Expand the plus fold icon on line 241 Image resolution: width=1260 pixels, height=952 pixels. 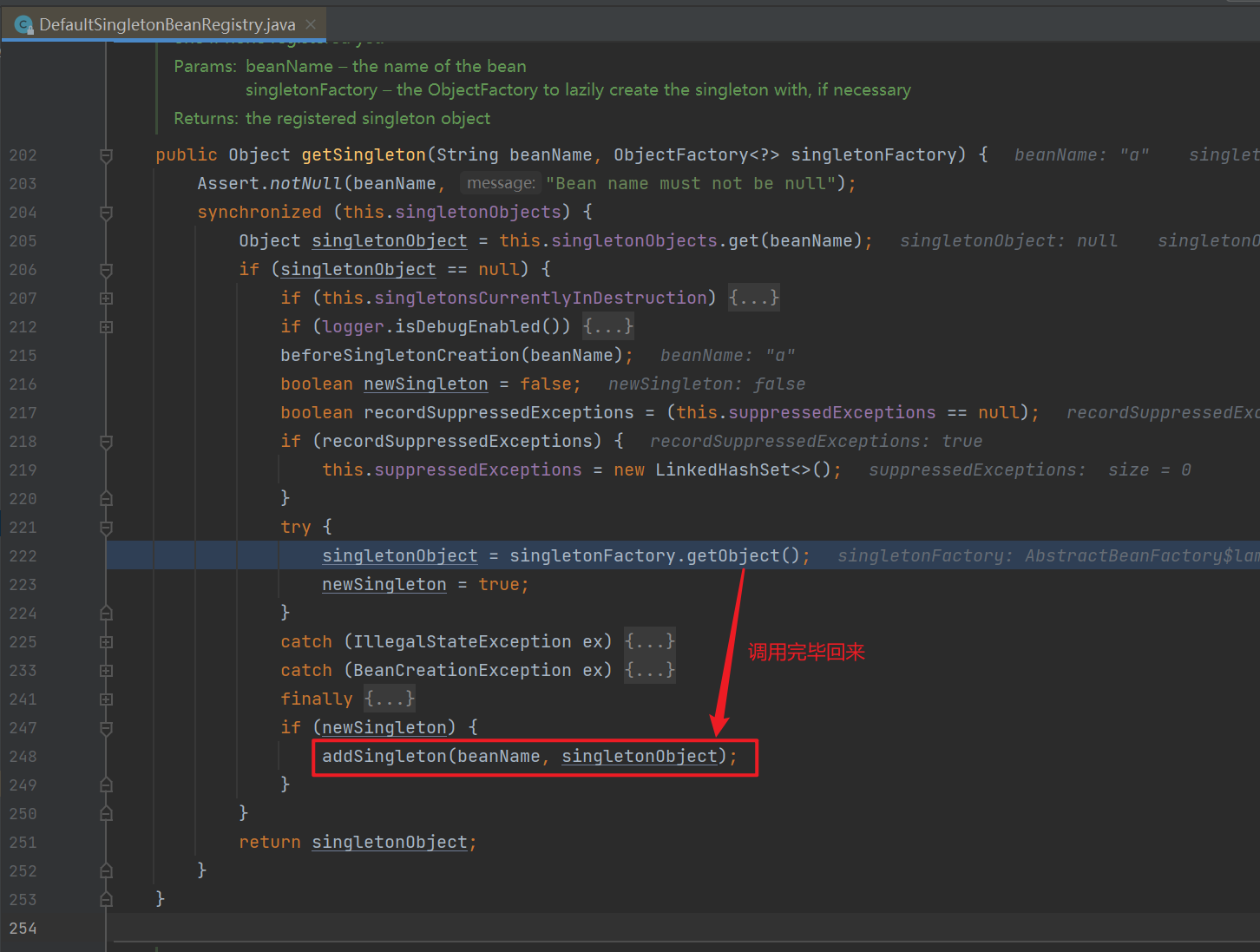tap(106, 699)
